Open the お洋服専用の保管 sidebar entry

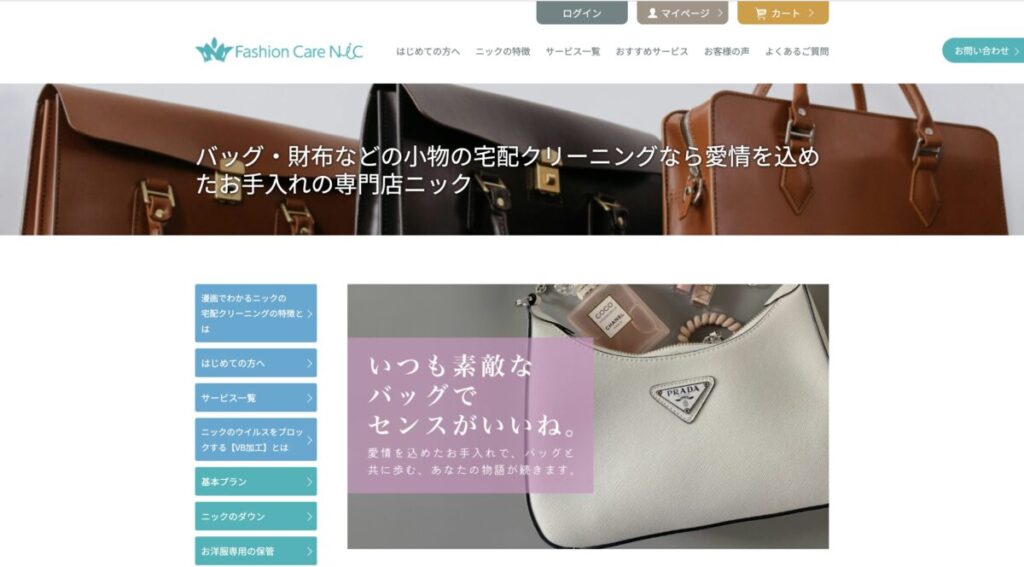pos(256,551)
